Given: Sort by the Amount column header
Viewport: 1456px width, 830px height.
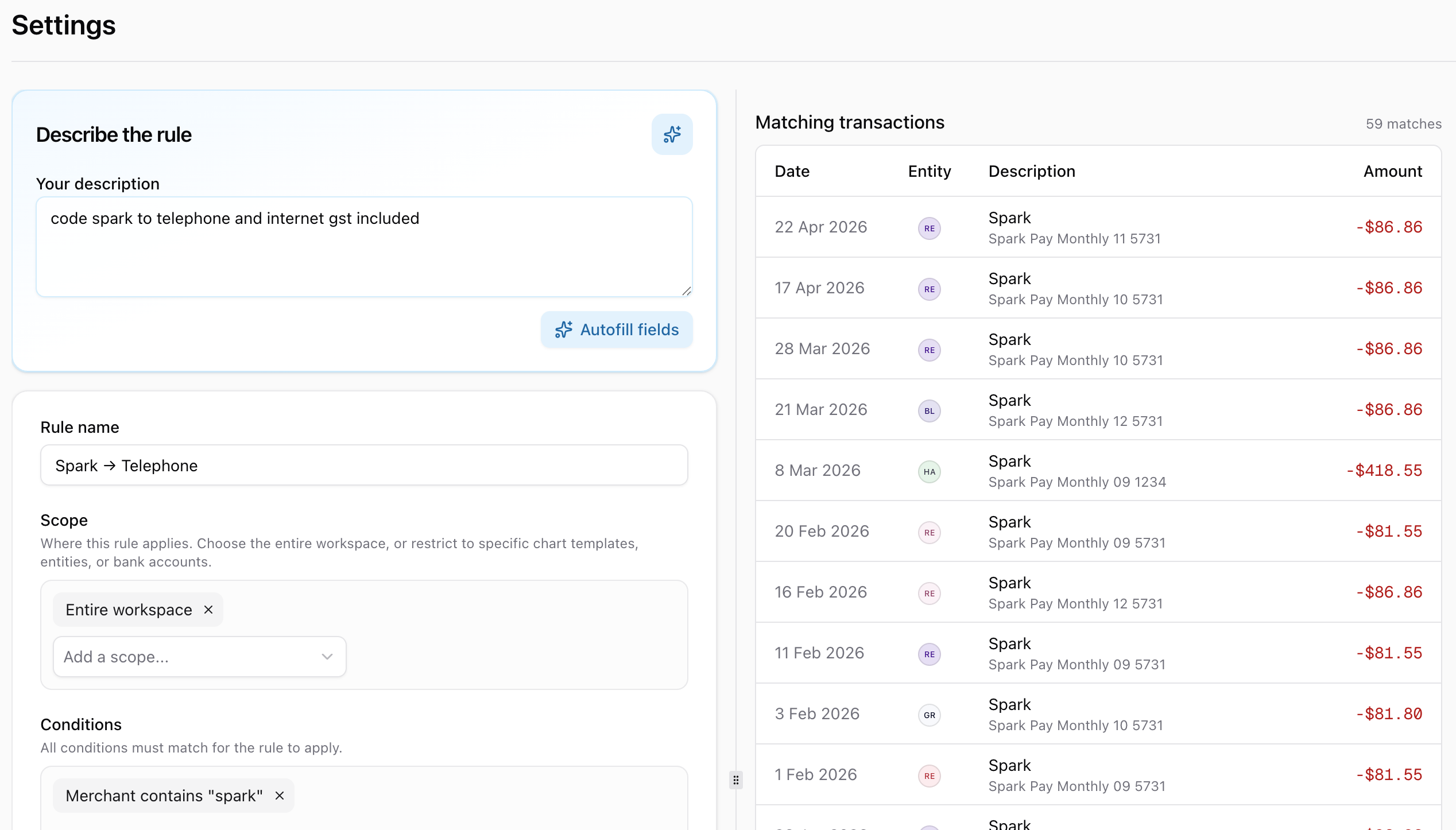Looking at the screenshot, I should point(1392,171).
